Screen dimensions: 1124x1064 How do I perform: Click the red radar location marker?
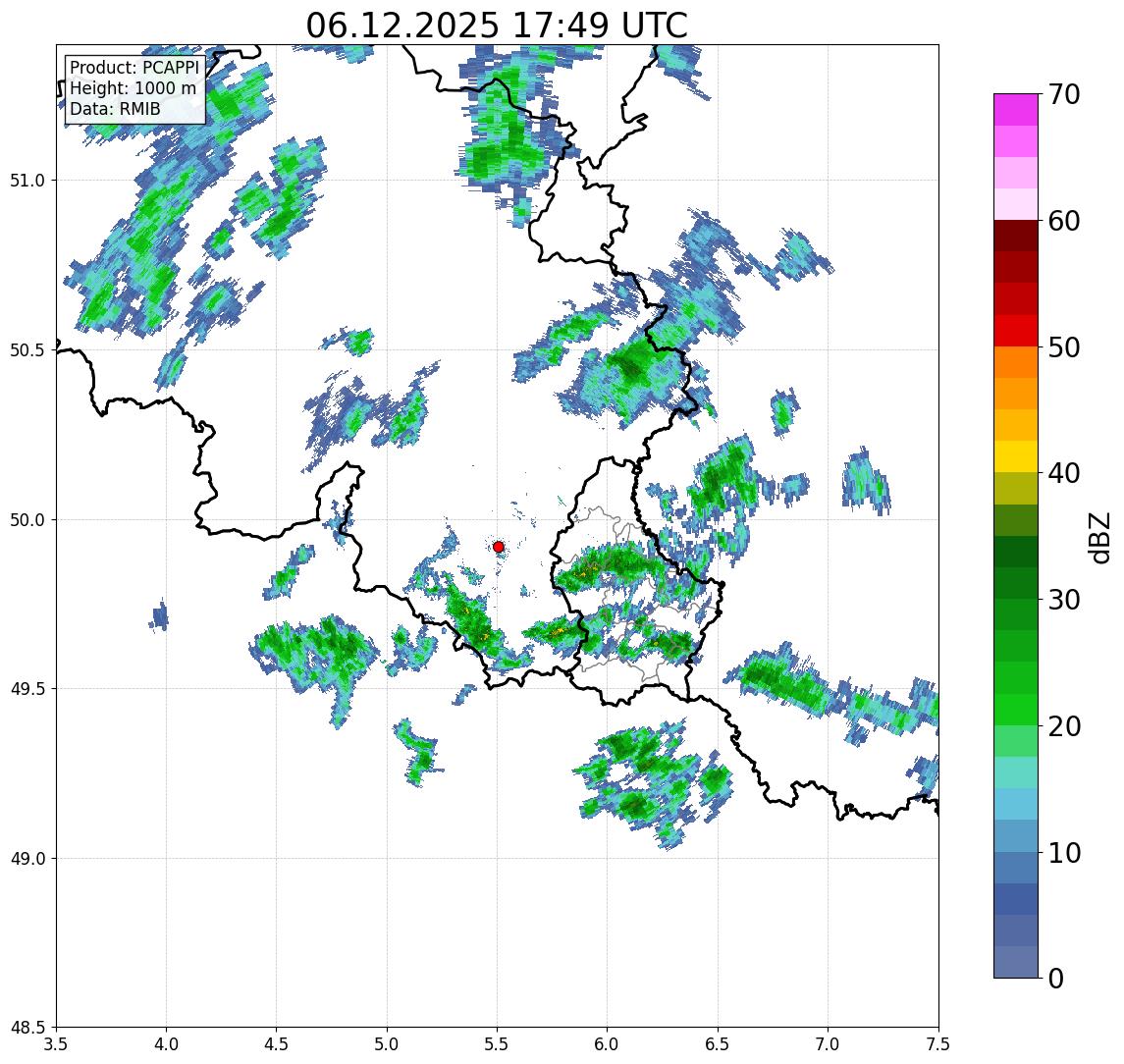click(x=499, y=547)
